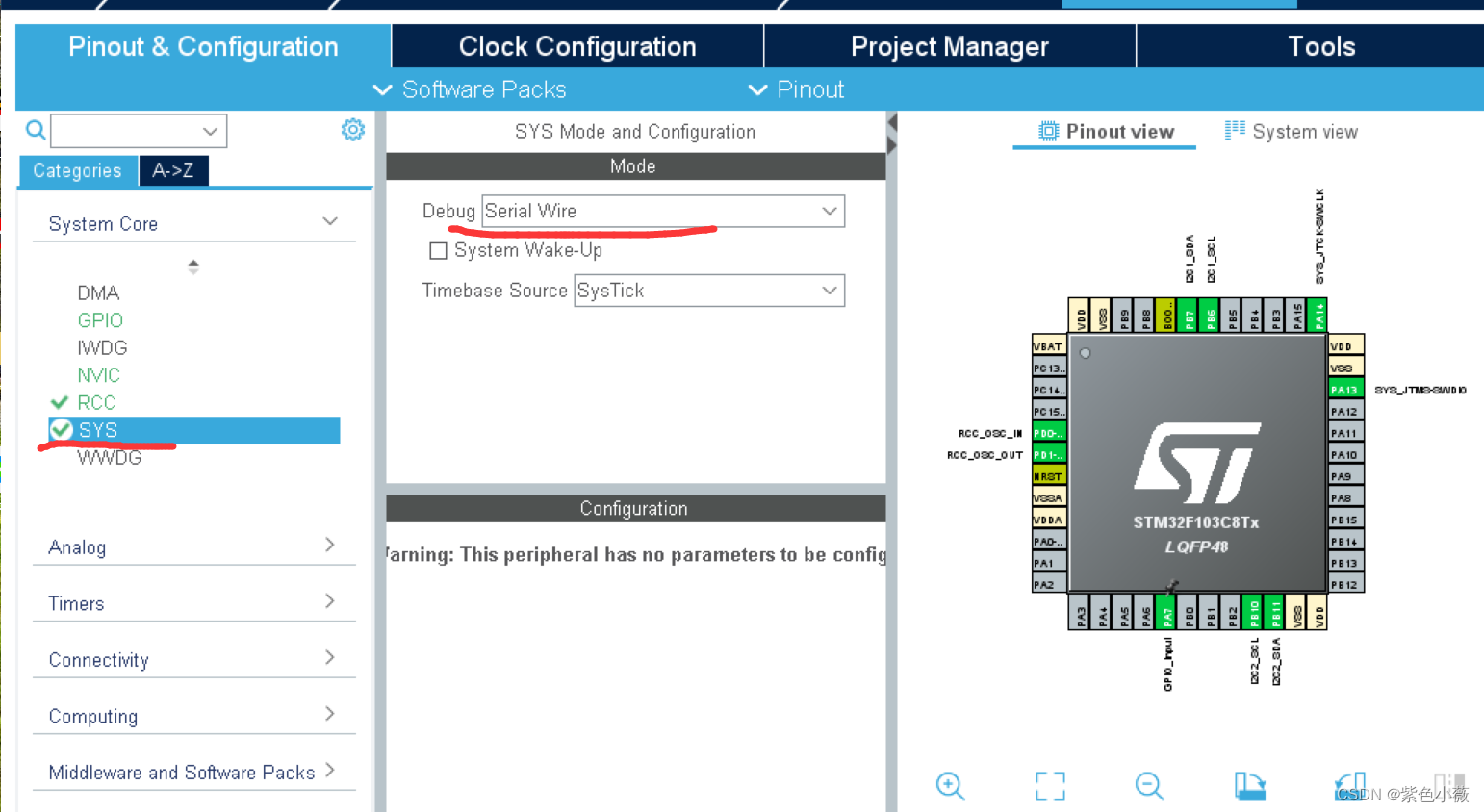Open the Debug dropdown showing Serial Wire
Screen dimensions: 1484x812
(662, 211)
